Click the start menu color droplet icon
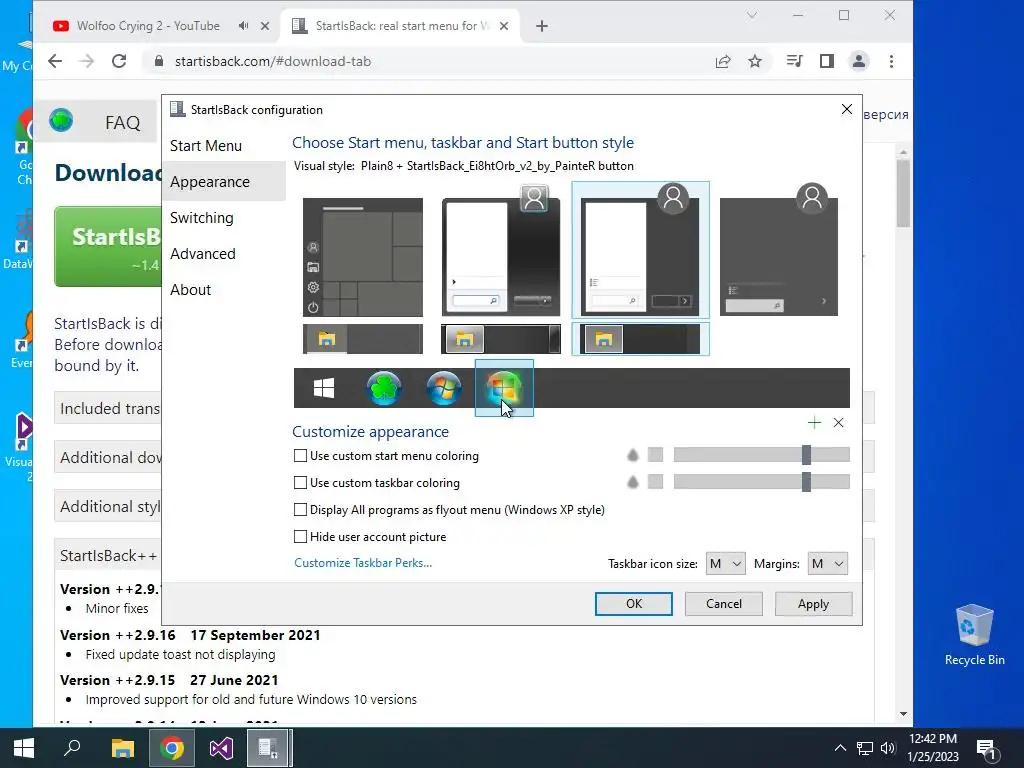The height and width of the screenshot is (768, 1024). 632,455
